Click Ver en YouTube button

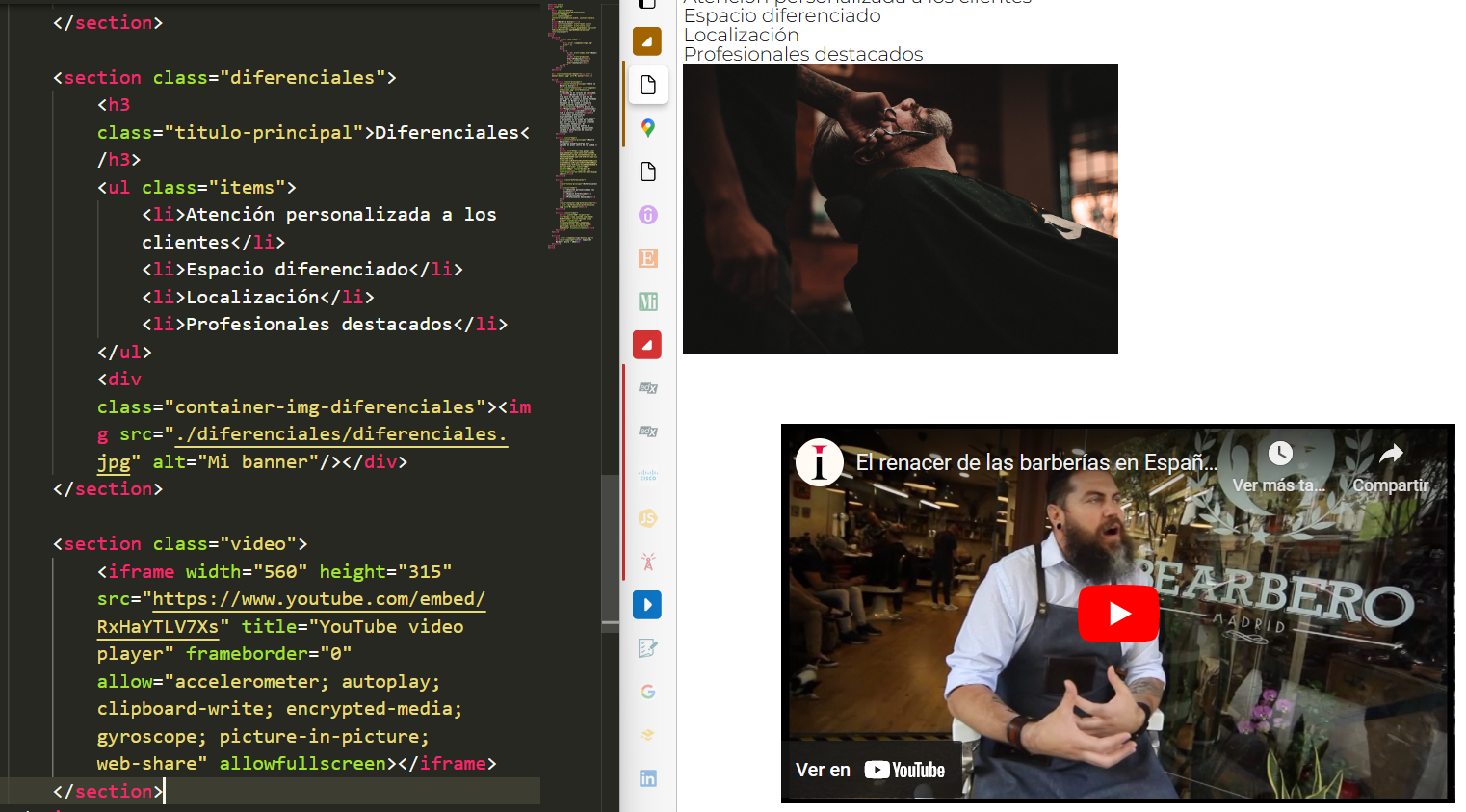click(x=871, y=770)
